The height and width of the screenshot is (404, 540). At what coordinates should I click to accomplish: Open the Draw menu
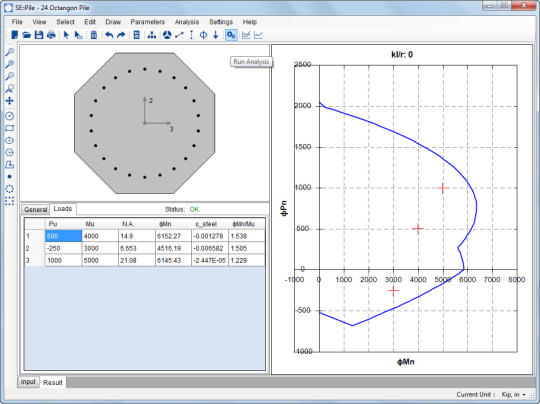113,22
